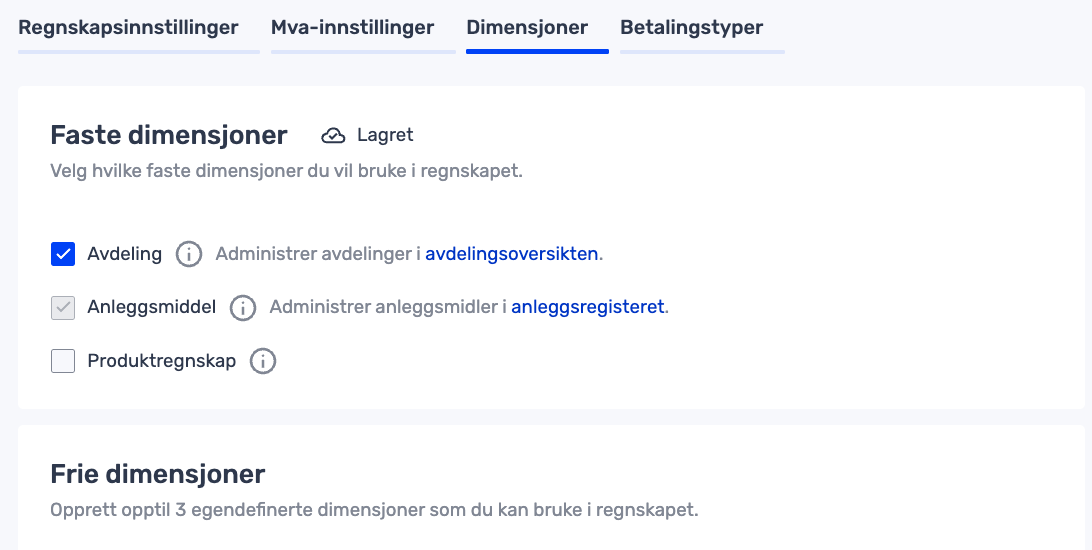The width and height of the screenshot is (1092, 550).
Task: Click the Avdeling label text
Action: (125, 254)
